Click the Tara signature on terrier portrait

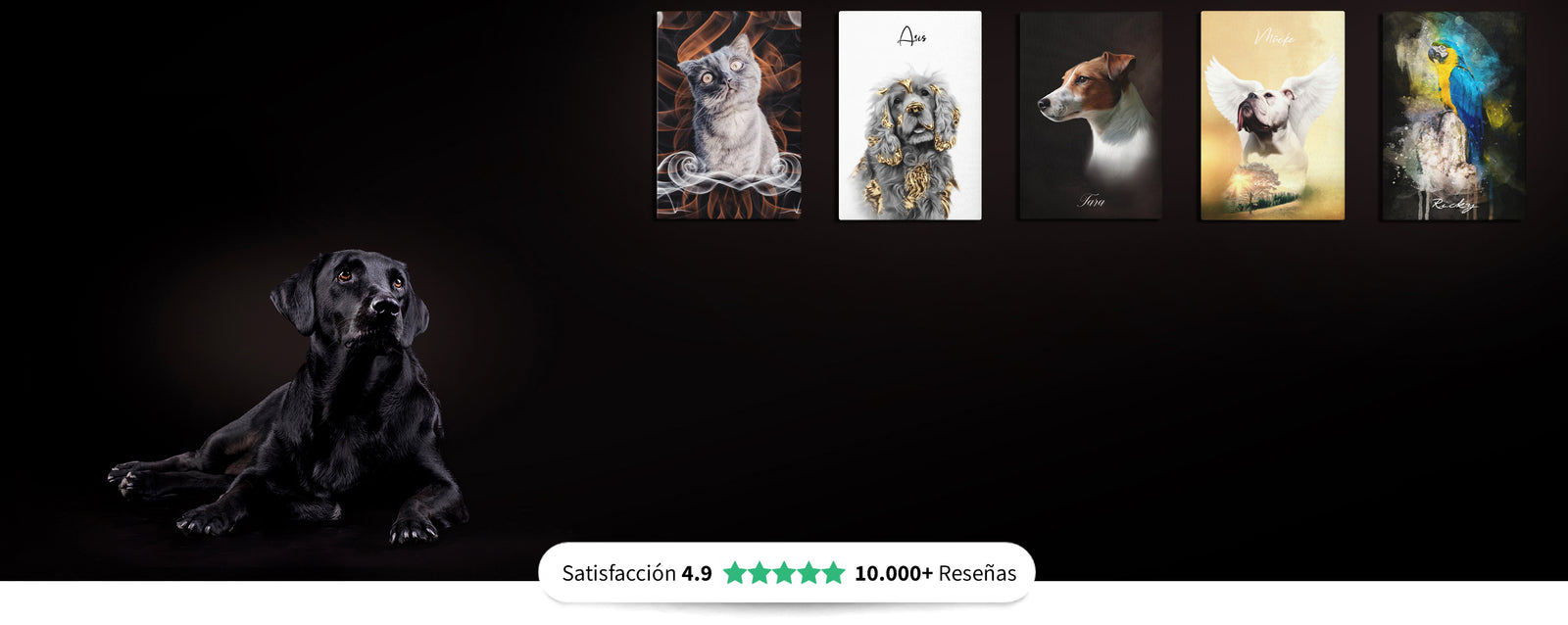click(x=1092, y=201)
